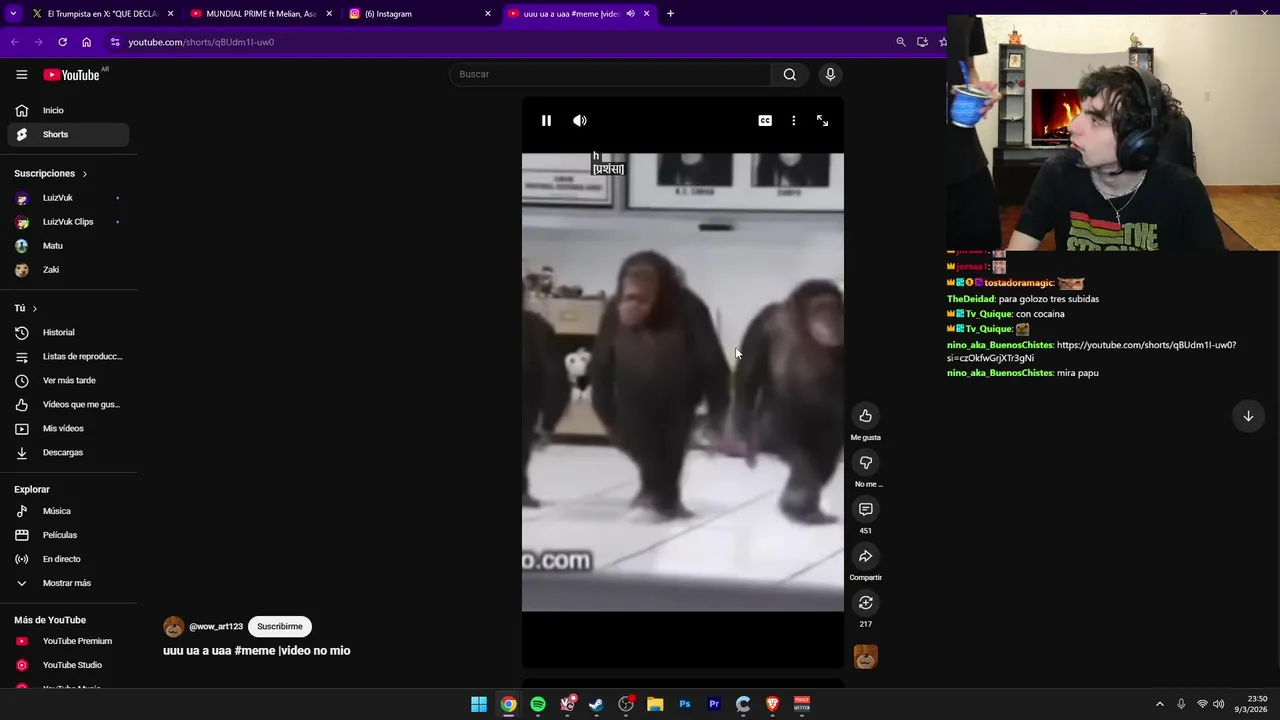Enter fullscreen on the Short
The image size is (1280, 720).
(x=822, y=120)
